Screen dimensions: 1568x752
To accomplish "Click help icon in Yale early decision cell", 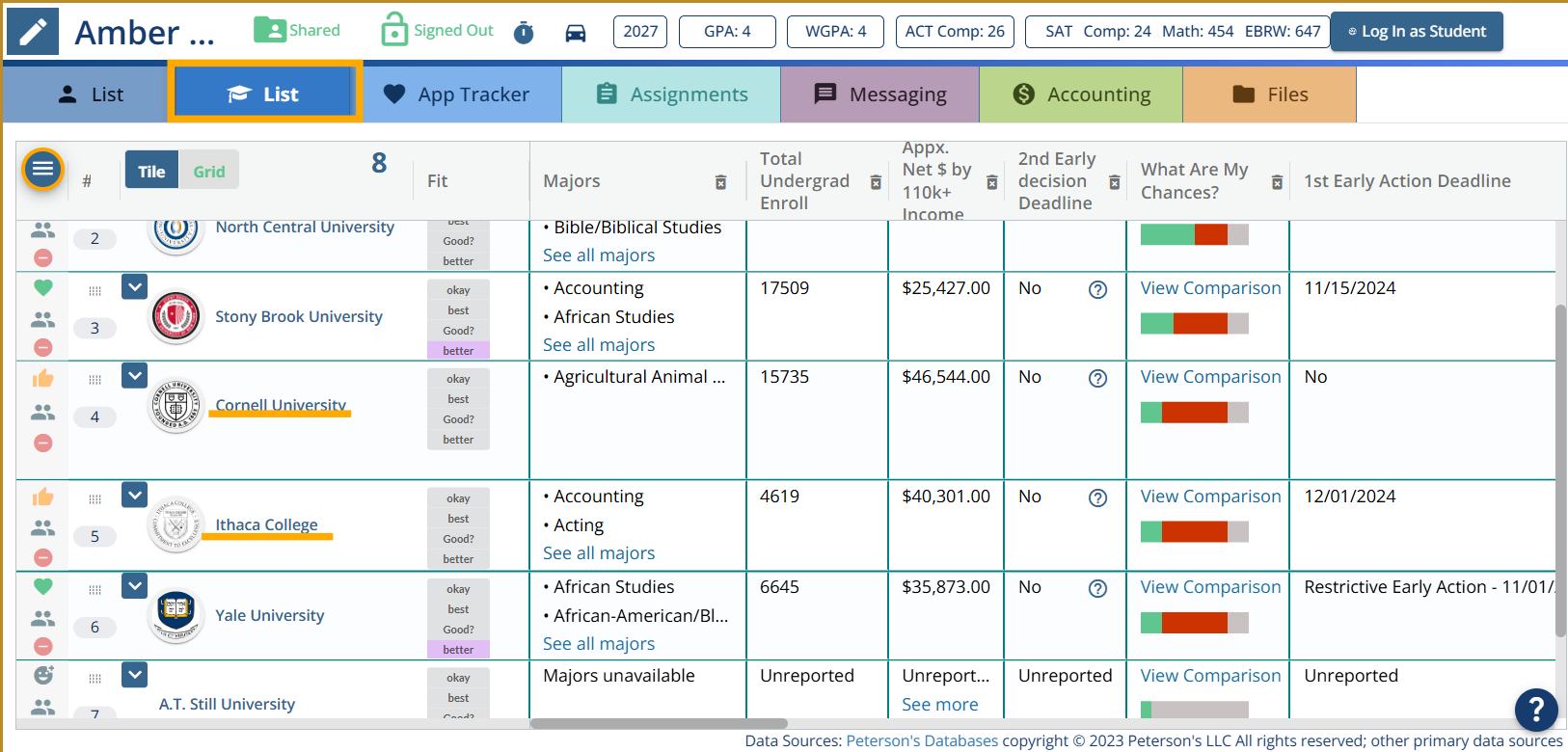I will pyautogui.click(x=1097, y=588).
